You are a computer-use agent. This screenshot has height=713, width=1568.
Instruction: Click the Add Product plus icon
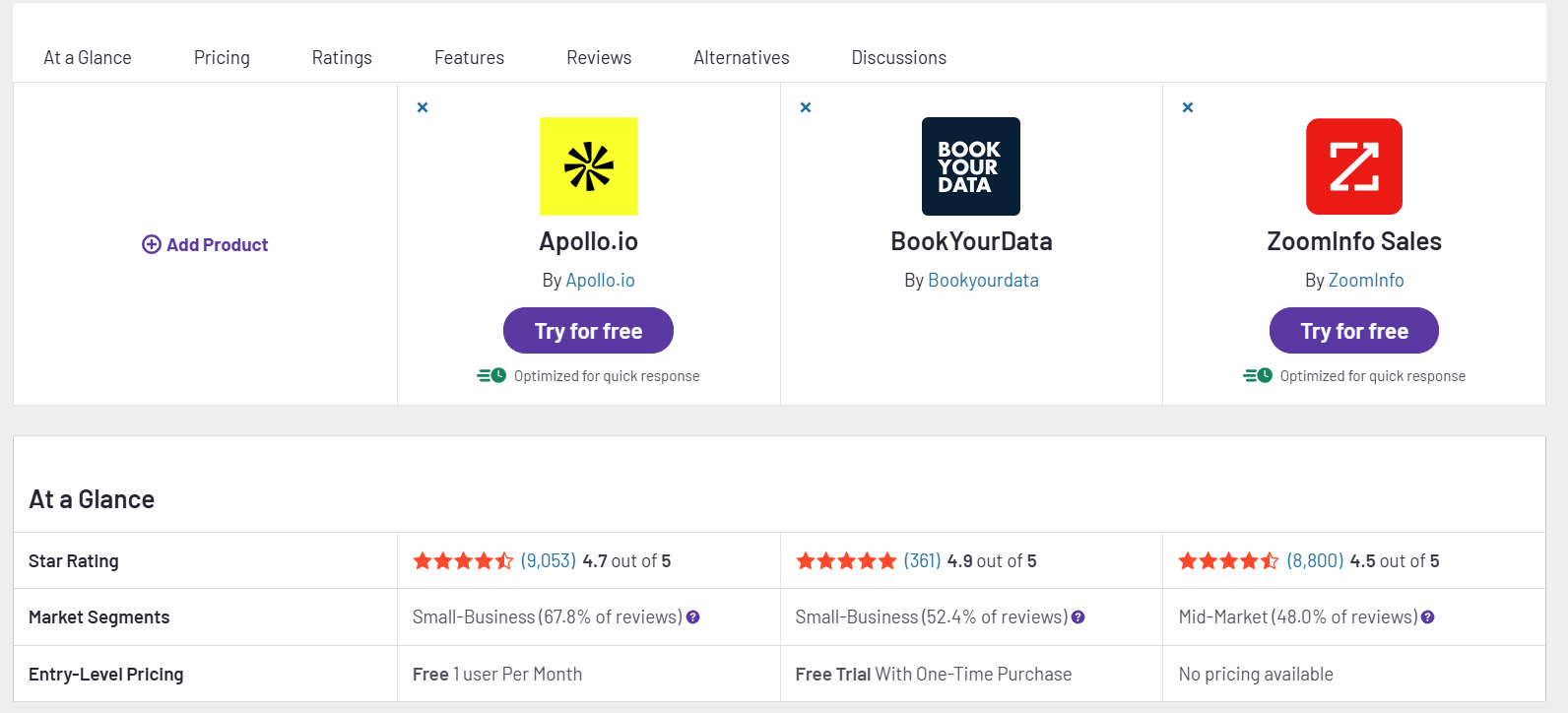tap(152, 244)
